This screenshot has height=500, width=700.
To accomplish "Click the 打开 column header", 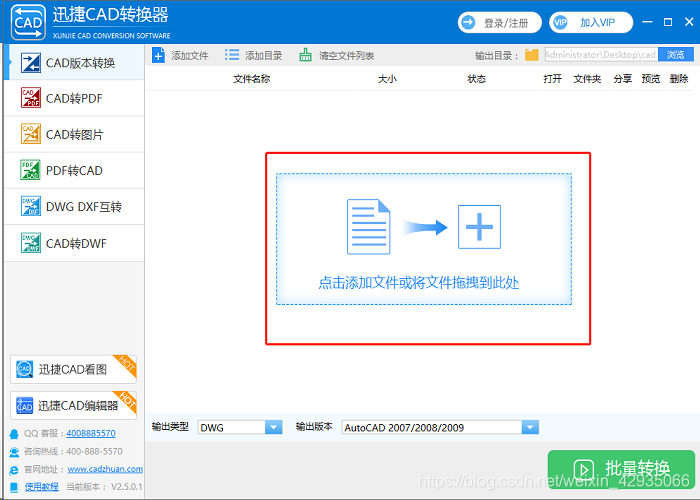I will [553, 79].
